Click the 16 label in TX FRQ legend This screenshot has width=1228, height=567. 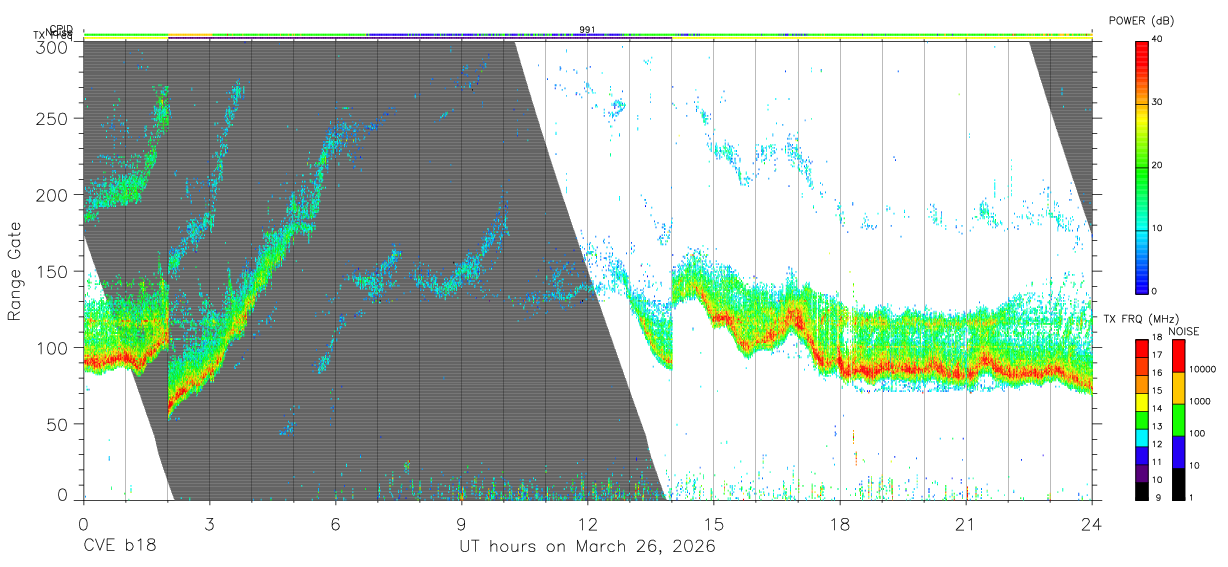pos(1158,372)
